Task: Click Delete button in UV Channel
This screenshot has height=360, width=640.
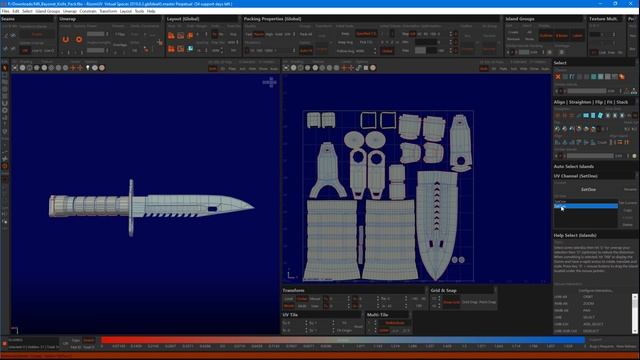Action: [x=627, y=224]
